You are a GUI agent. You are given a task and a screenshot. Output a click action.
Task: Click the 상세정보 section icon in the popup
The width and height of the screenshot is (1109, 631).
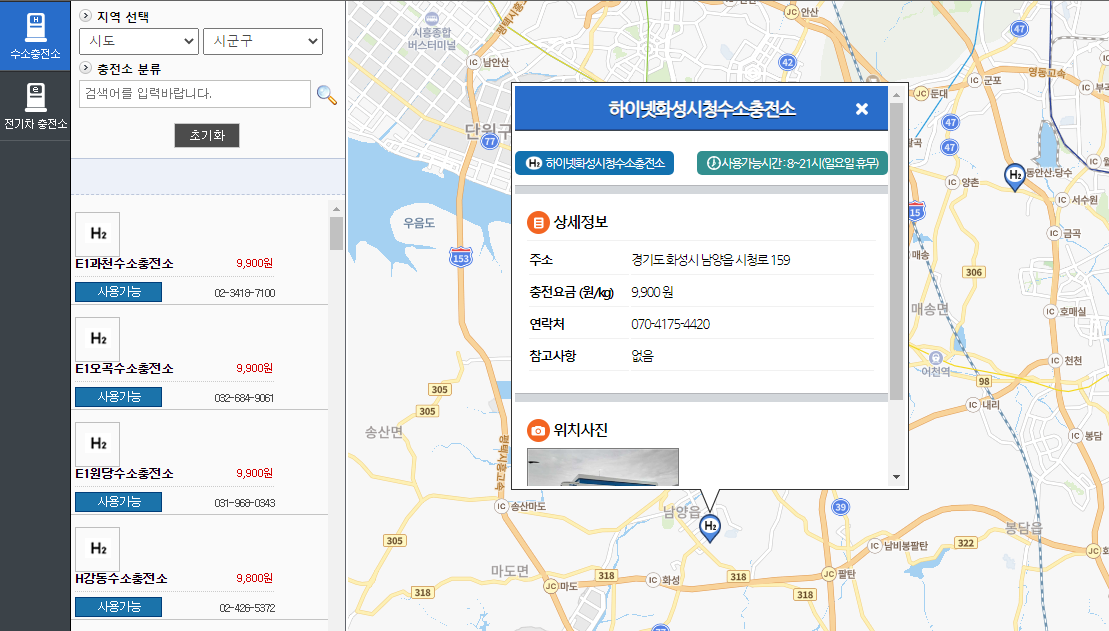tap(535, 222)
